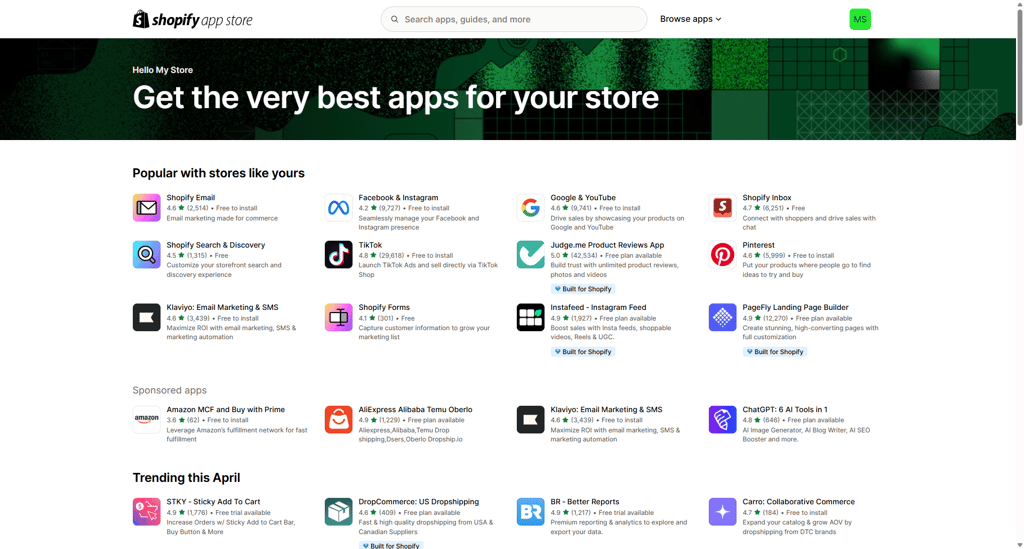Screen dimensions: 1024x549
Task: Open DropCommerce: US Dropshipping title
Action: (419, 502)
